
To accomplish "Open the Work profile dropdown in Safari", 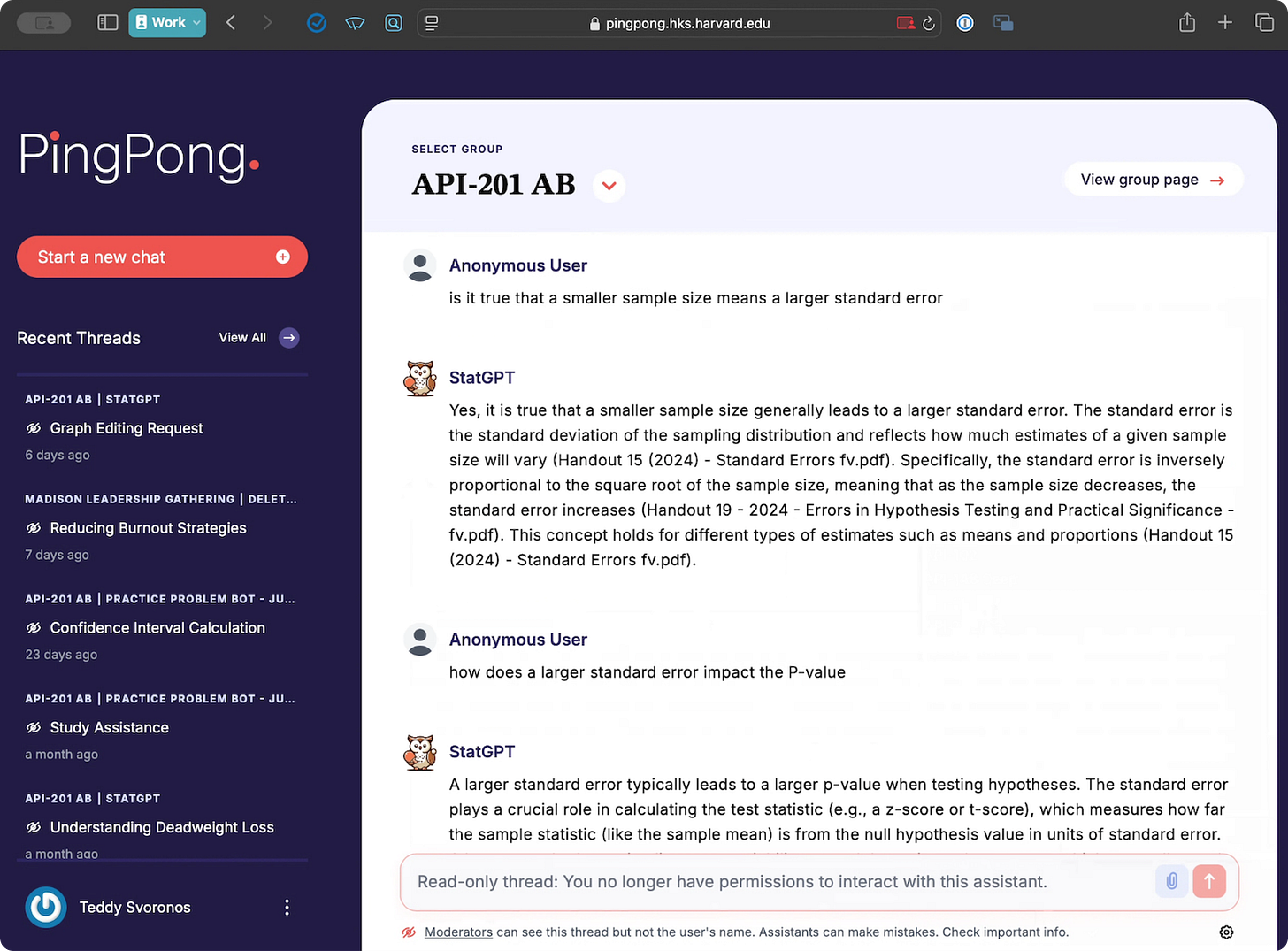I will [167, 23].
